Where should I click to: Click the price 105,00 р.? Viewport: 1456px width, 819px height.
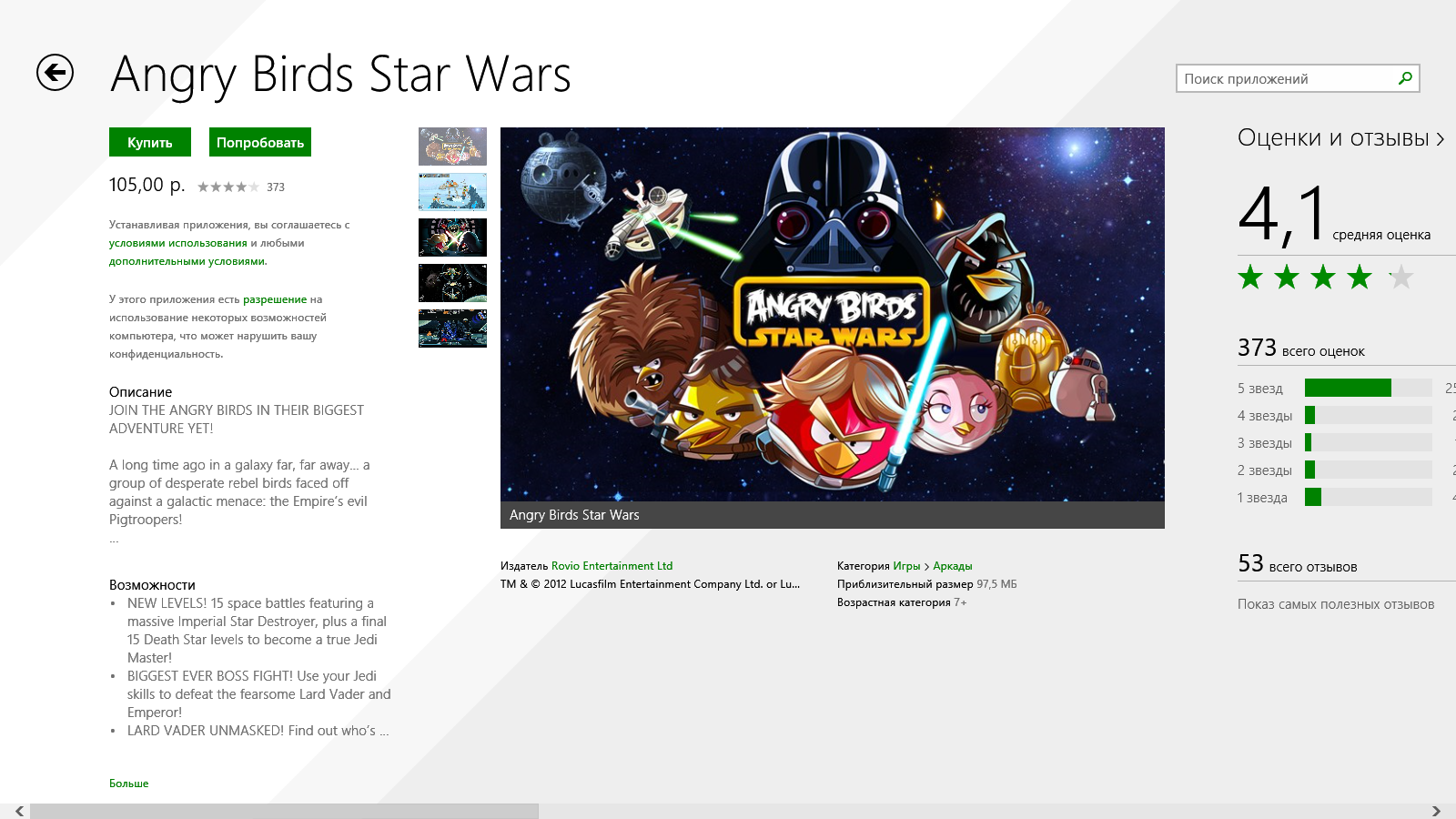coord(147,185)
